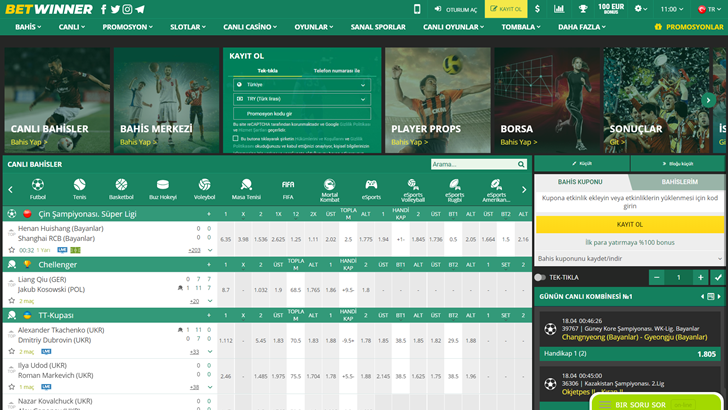Screen dimensions: 728x410
Task: Switch to BAHİS KUPONU tab
Action: (580, 182)
